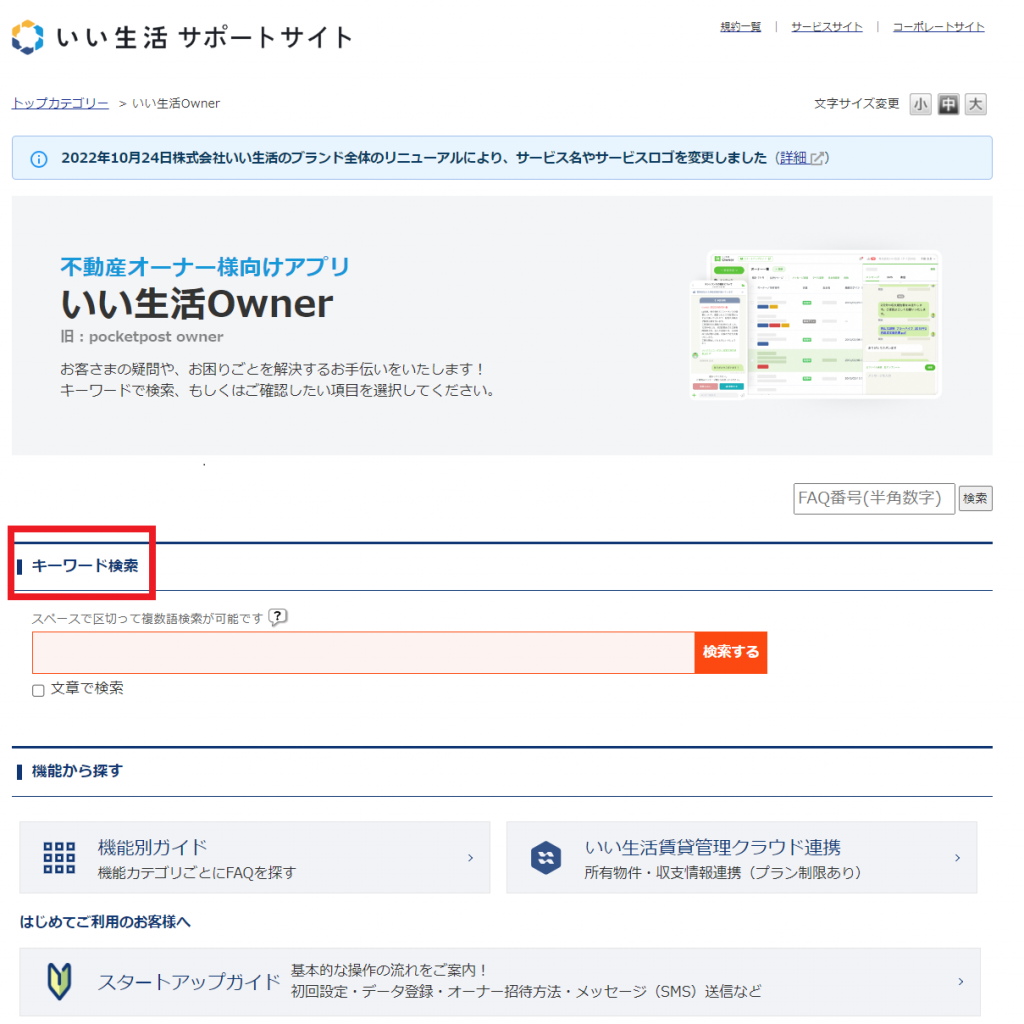Click the いい生活 logo icon
1024x1024 pixels.
click(28, 37)
